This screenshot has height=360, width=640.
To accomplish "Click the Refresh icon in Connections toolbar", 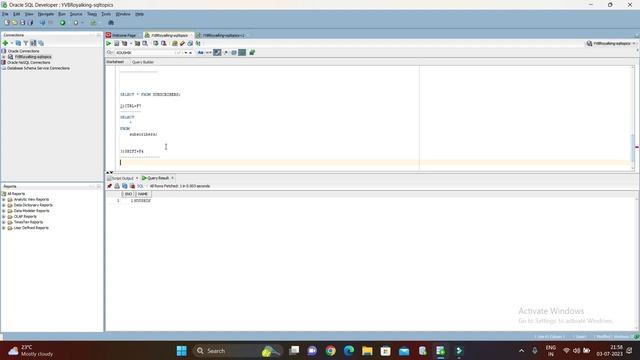I will [x=18, y=43].
